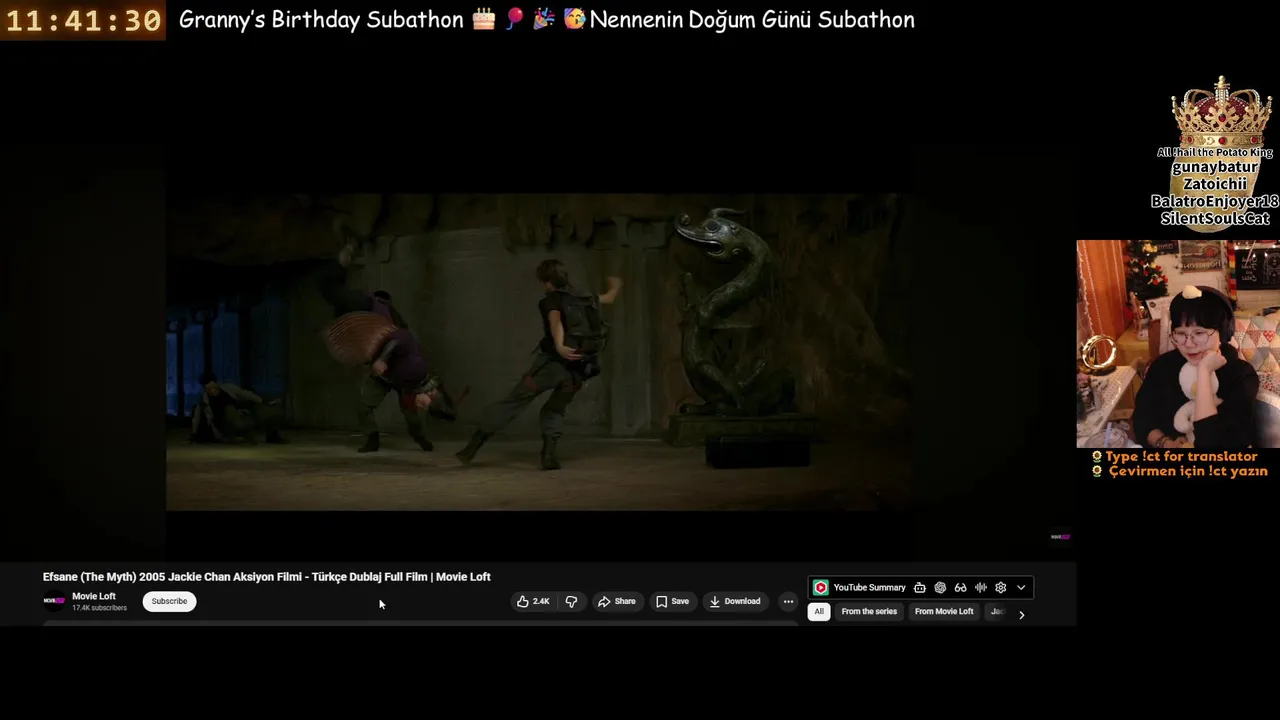Save the video to a playlist
Screen dimensions: 1280x720
click(672, 601)
